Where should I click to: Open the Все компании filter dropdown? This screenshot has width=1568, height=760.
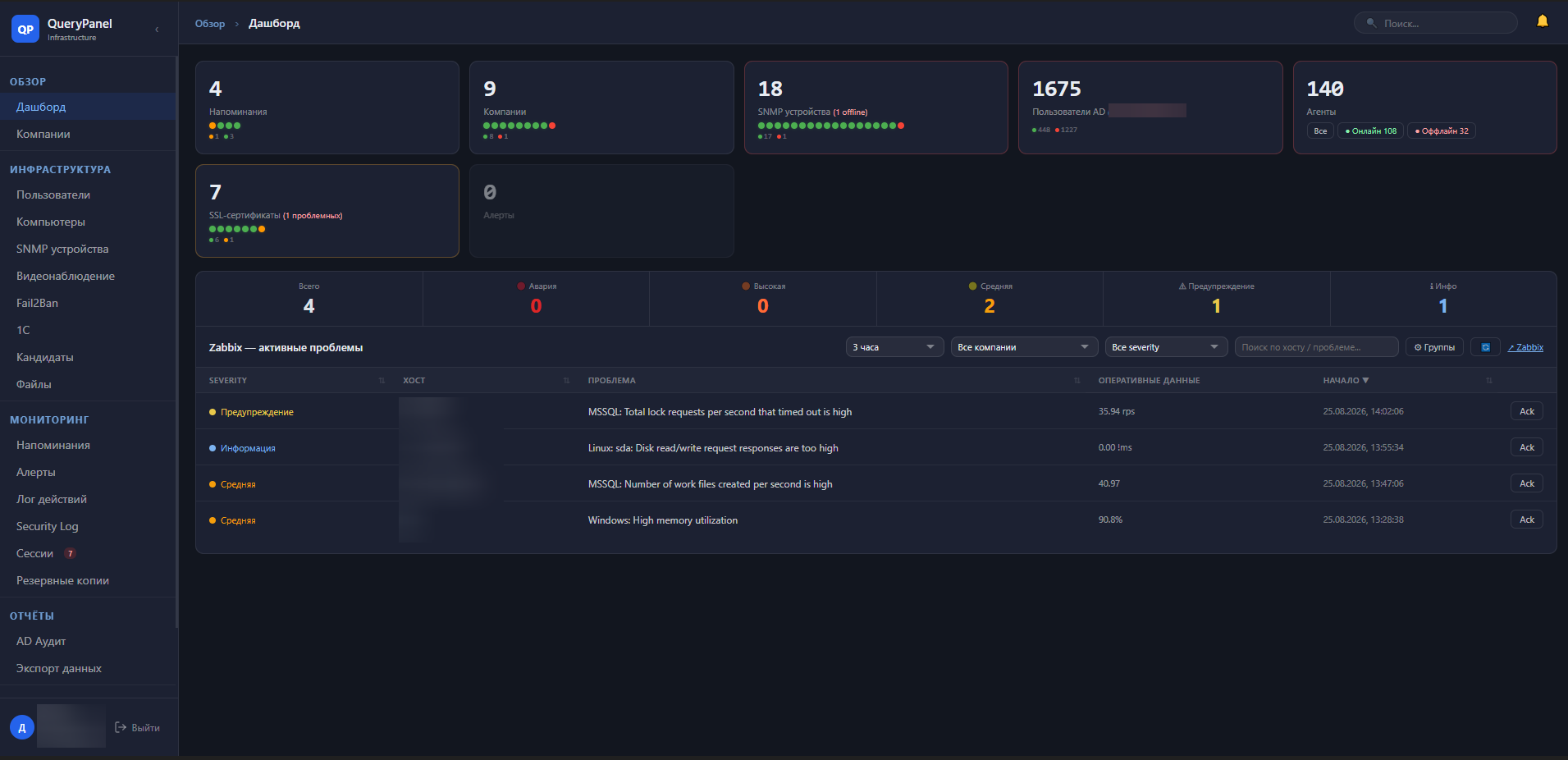[x=1024, y=347]
